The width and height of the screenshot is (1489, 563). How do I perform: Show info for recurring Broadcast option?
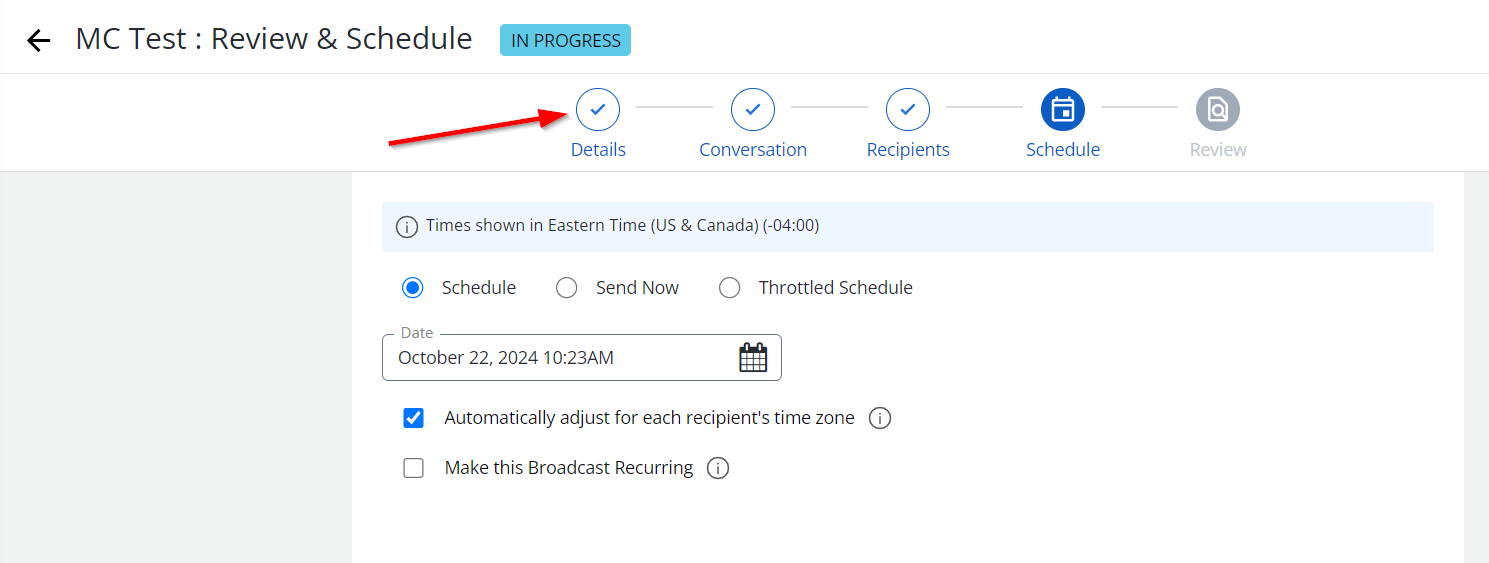(718, 468)
